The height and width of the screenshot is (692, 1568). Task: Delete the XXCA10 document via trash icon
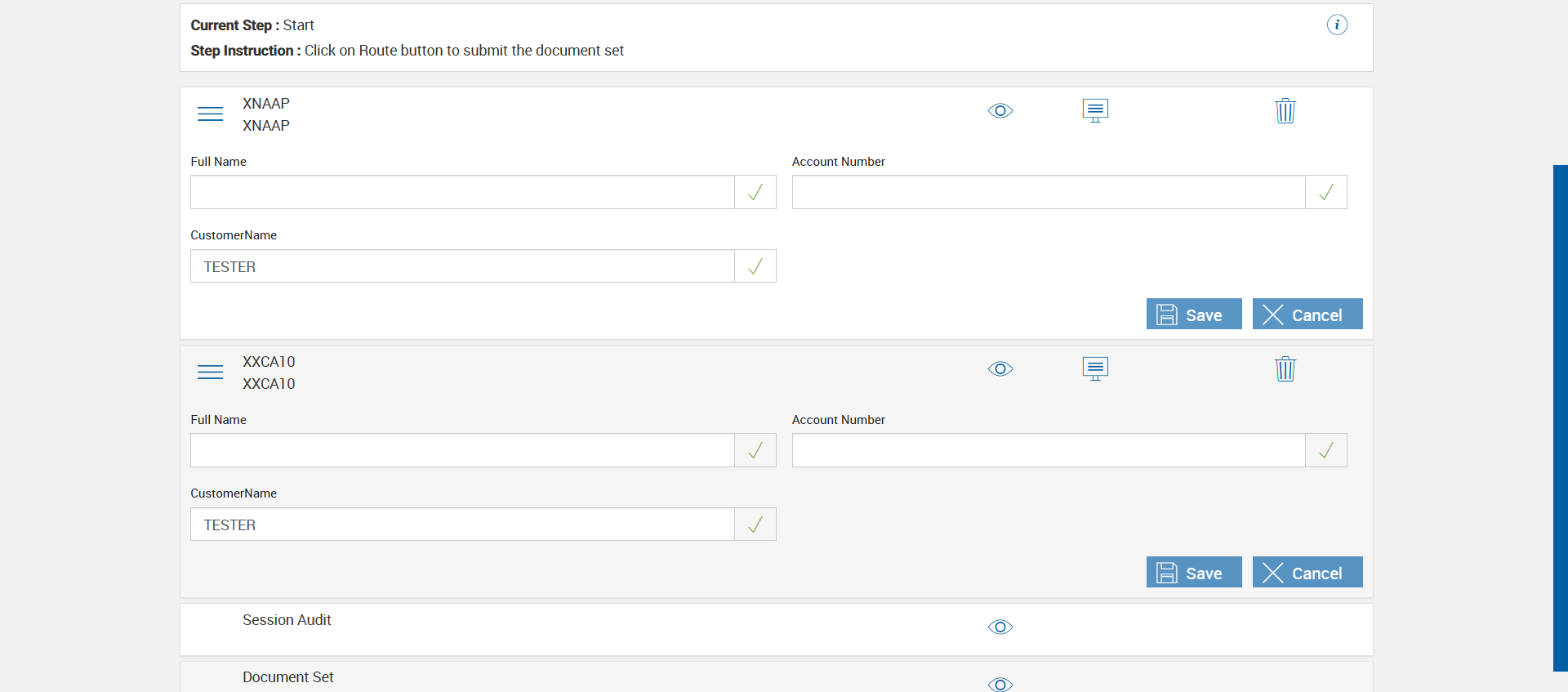pyautogui.click(x=1285, y=368)
